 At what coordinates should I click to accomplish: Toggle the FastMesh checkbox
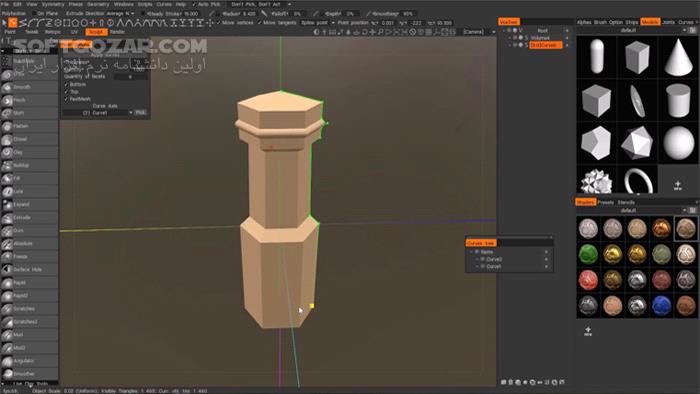[x=67, y=99]
